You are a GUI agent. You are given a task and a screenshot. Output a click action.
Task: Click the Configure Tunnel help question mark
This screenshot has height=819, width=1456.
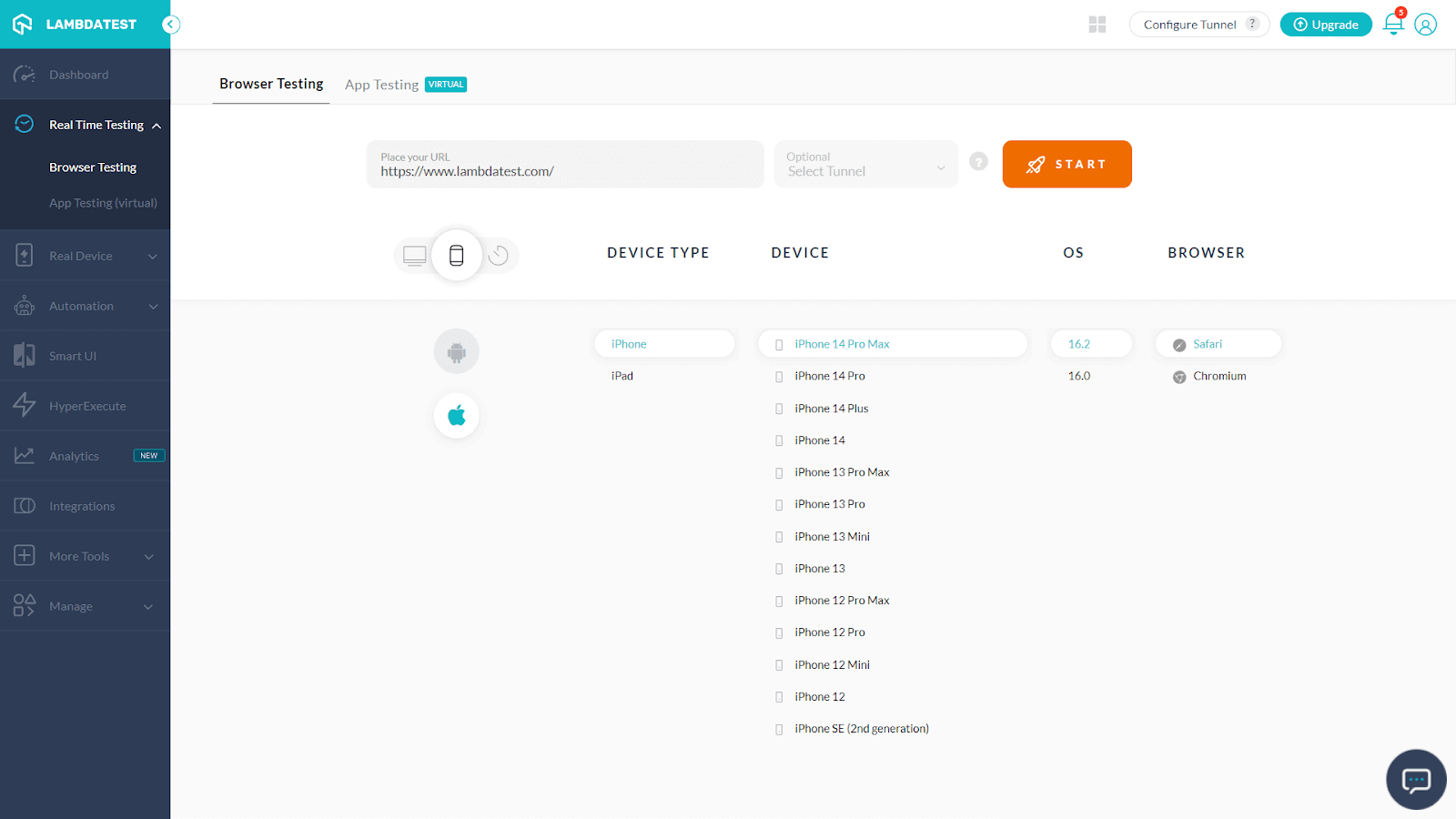[1253, 24]
